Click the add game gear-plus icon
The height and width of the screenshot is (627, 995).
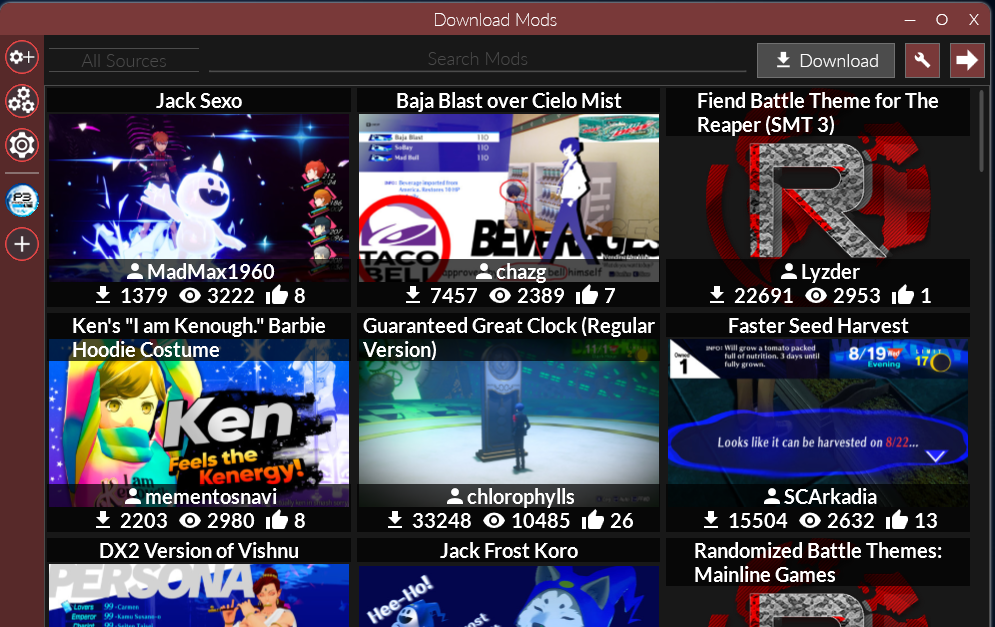point(22,57)
